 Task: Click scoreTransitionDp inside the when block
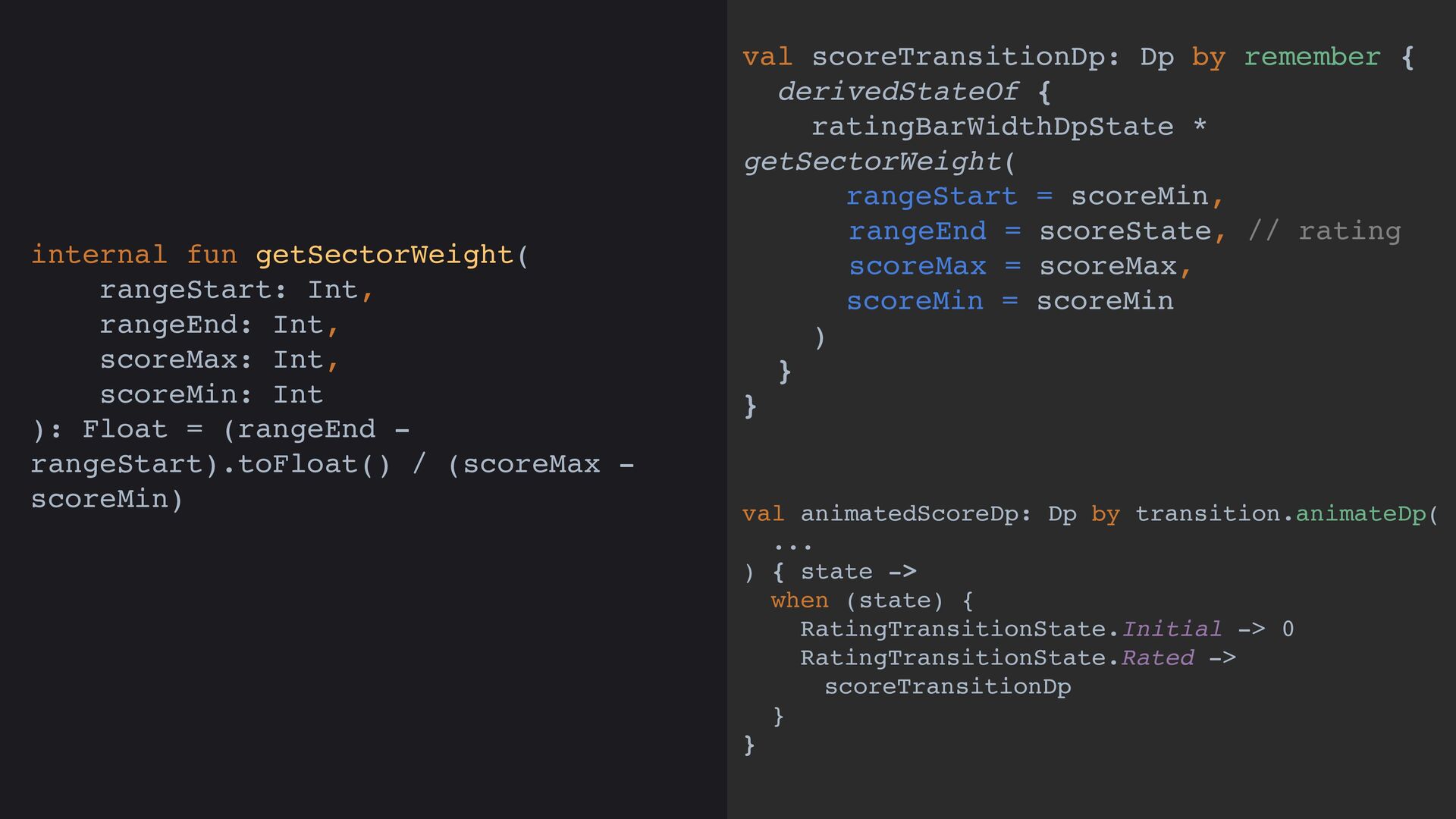pyautogui.click(x=947, y=687)
